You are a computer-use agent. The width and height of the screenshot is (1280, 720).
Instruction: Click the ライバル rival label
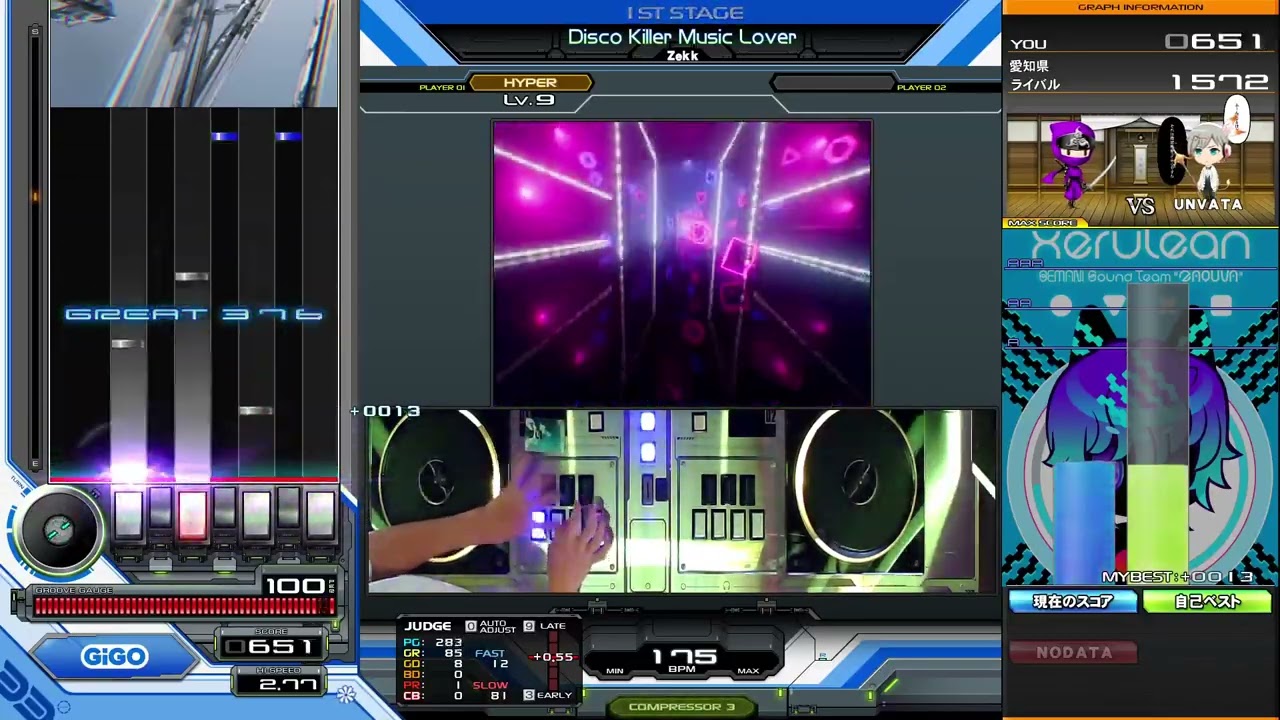click(1035, 85)
